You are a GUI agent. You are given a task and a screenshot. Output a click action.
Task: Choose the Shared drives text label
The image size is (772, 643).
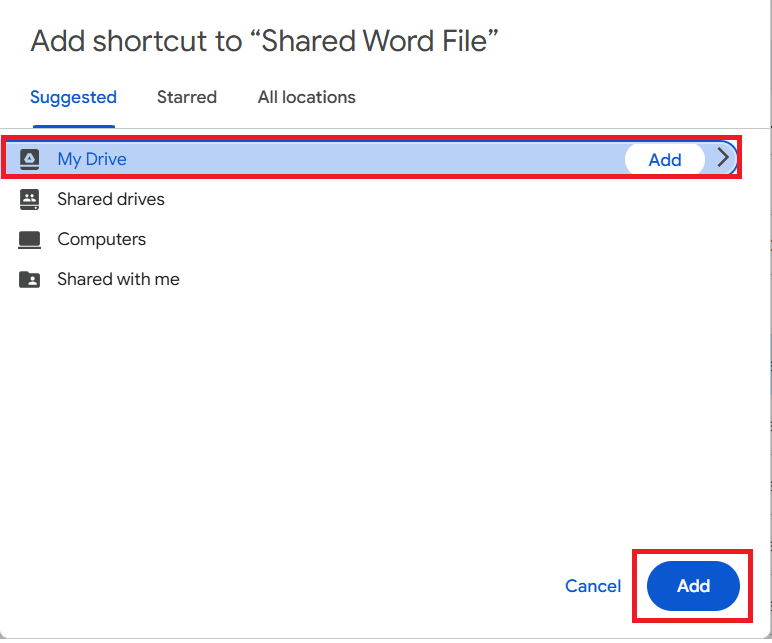tap(111, 199)
